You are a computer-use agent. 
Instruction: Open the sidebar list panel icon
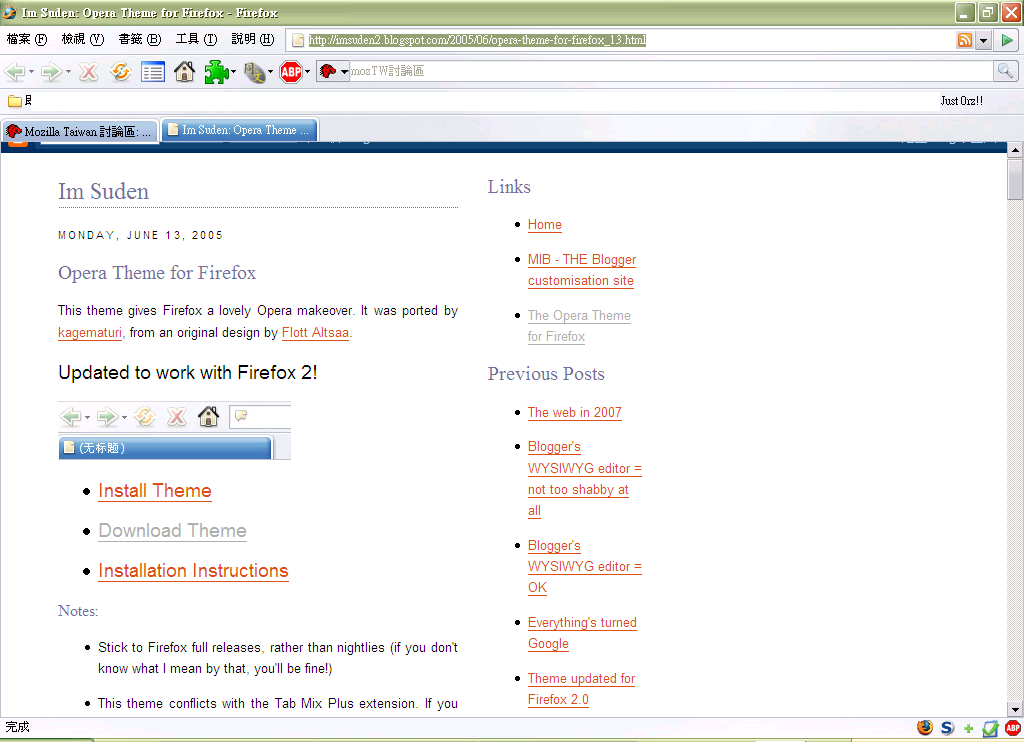153,72
